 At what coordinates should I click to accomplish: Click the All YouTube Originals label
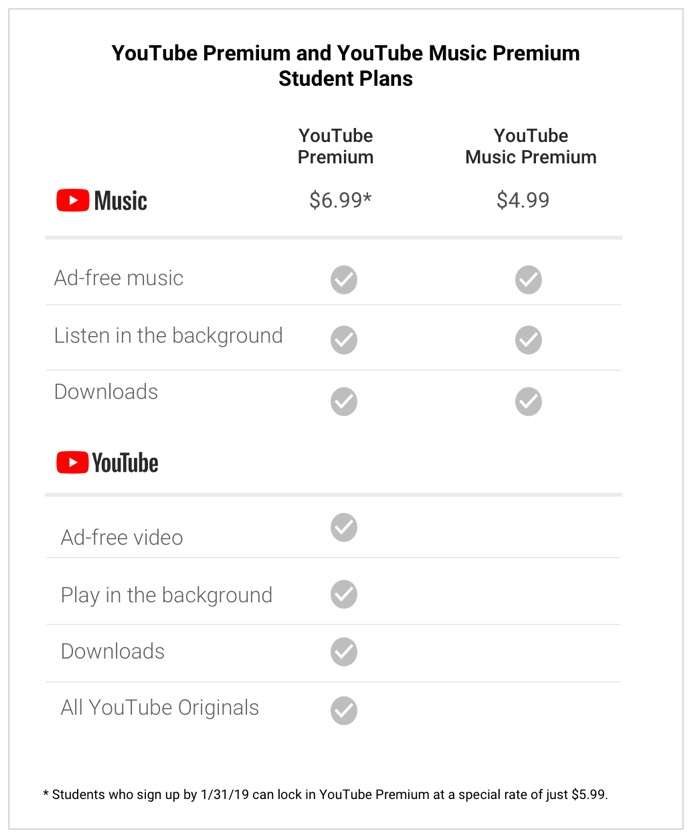(160, 708)
